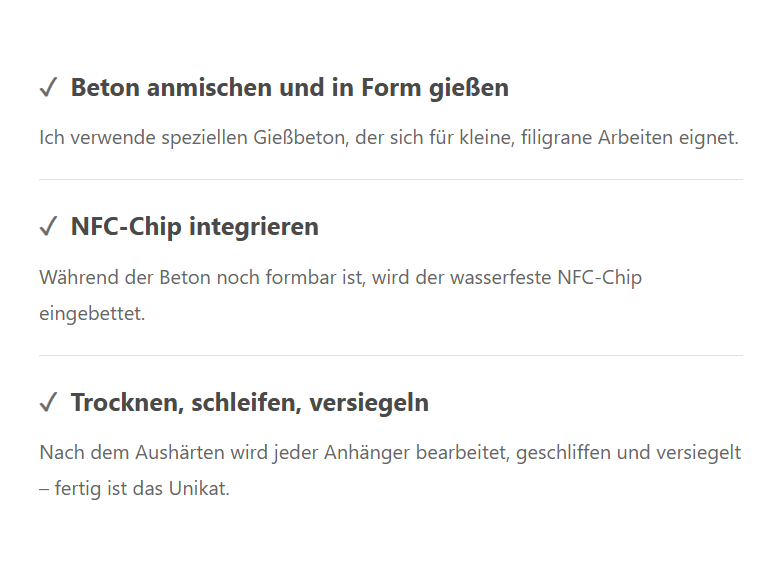Click the divider line above "NFC-Chip integrieren"
The width and height of the screenshot is (779, 567).
391,180
